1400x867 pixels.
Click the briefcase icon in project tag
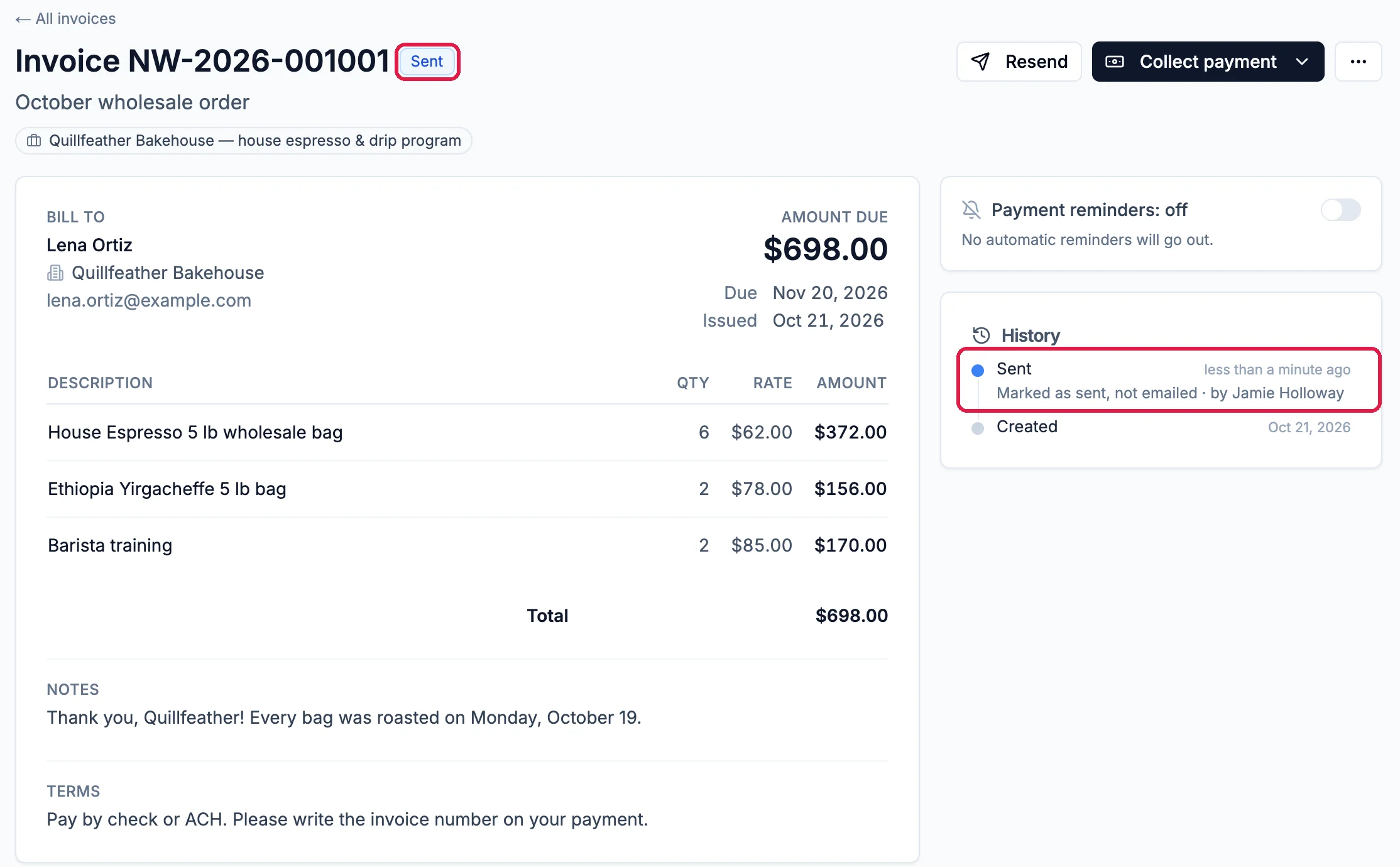[x=34, y=141]
